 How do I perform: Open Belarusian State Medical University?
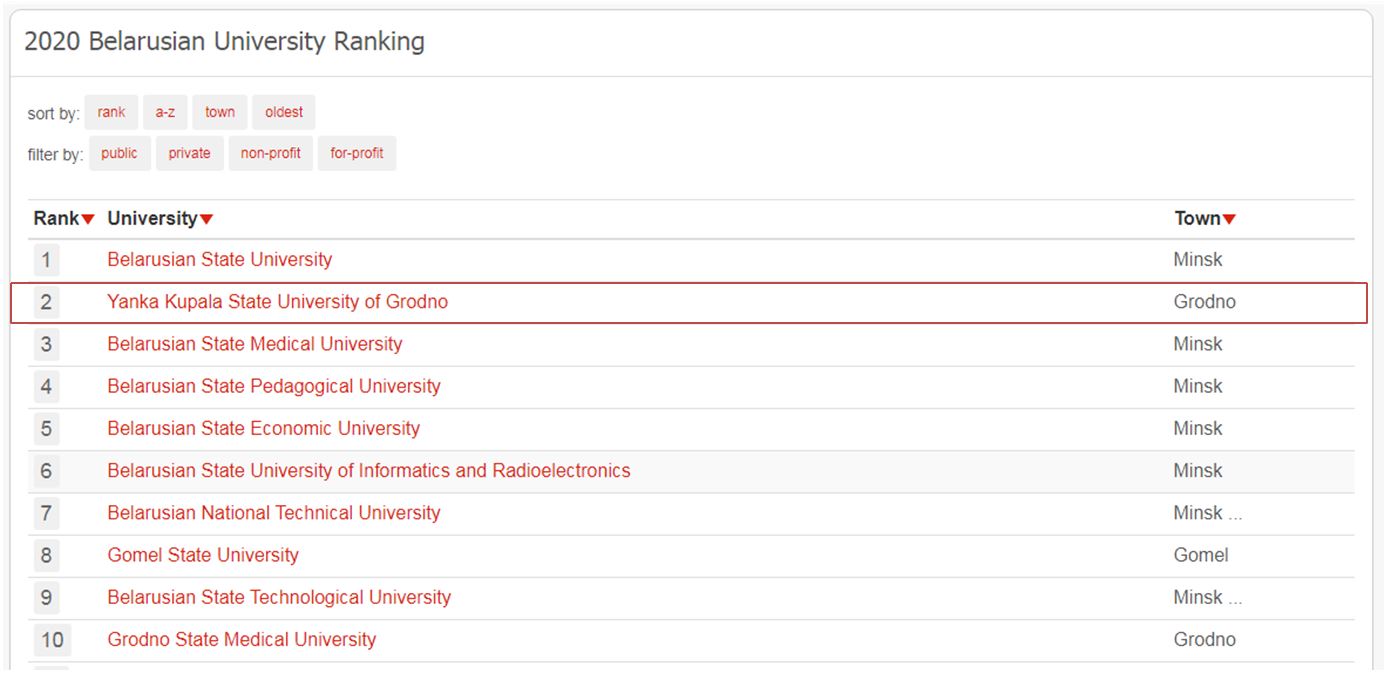(254, 343)
